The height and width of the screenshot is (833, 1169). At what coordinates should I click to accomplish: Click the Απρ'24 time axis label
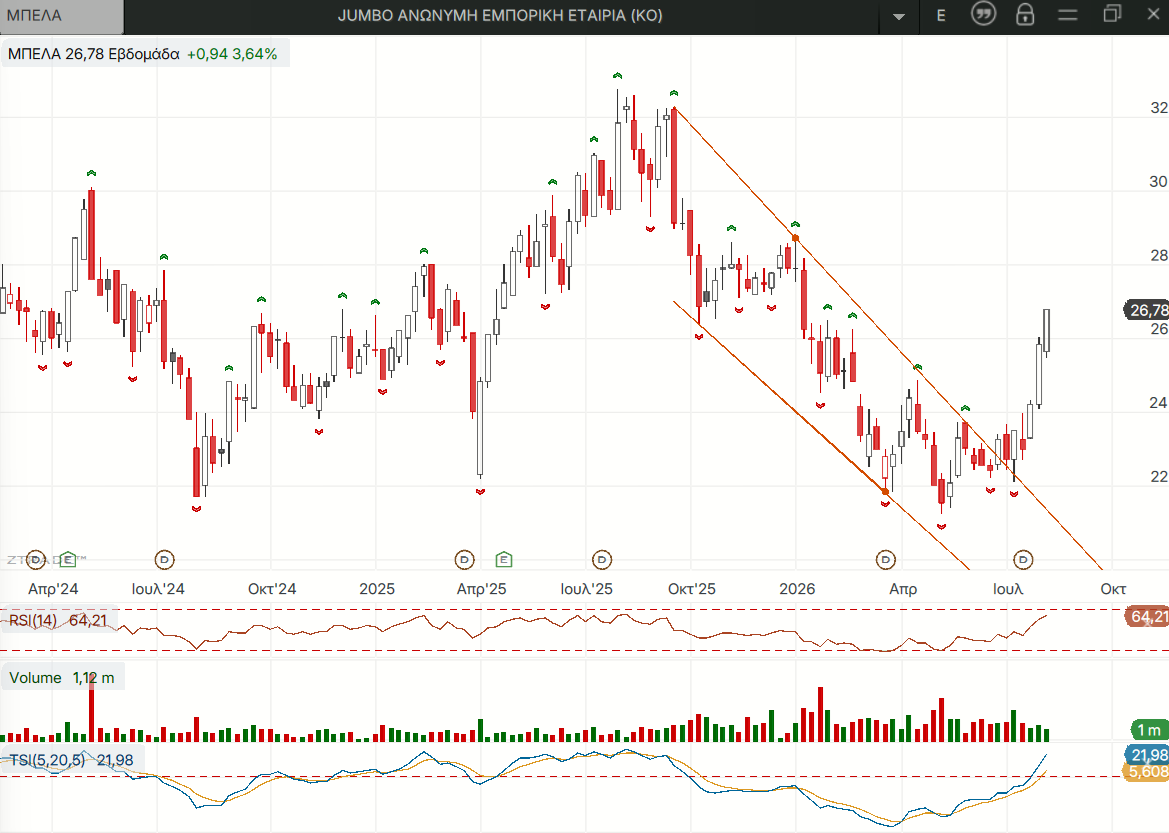coord(53,589)
